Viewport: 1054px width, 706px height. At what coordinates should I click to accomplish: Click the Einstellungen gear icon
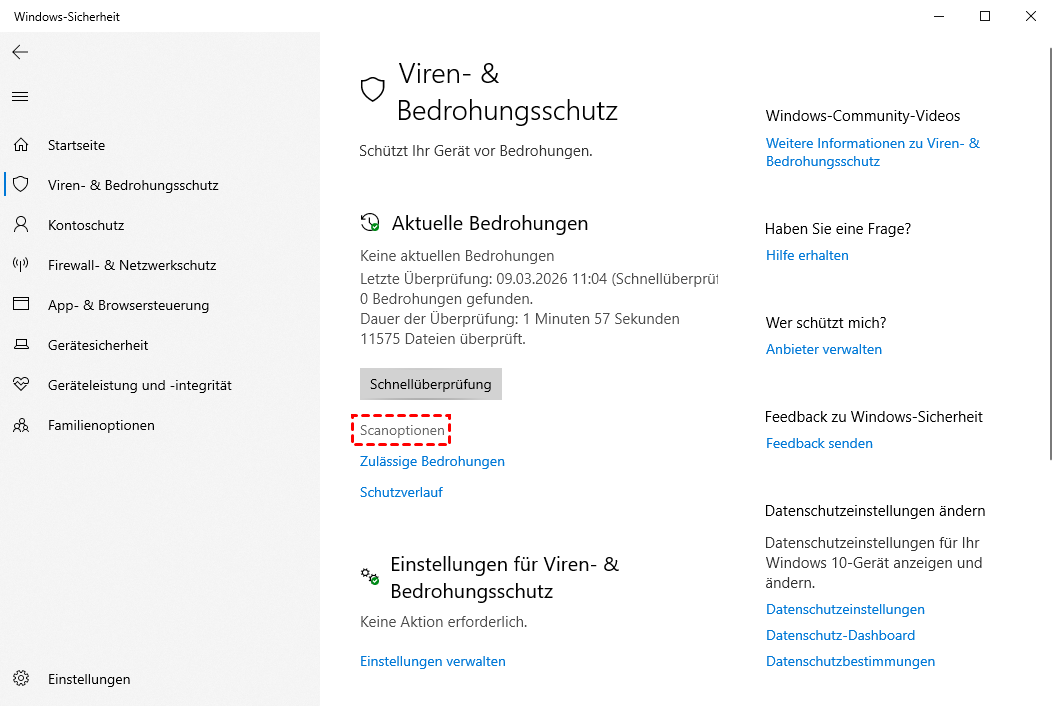click(20, 679)
